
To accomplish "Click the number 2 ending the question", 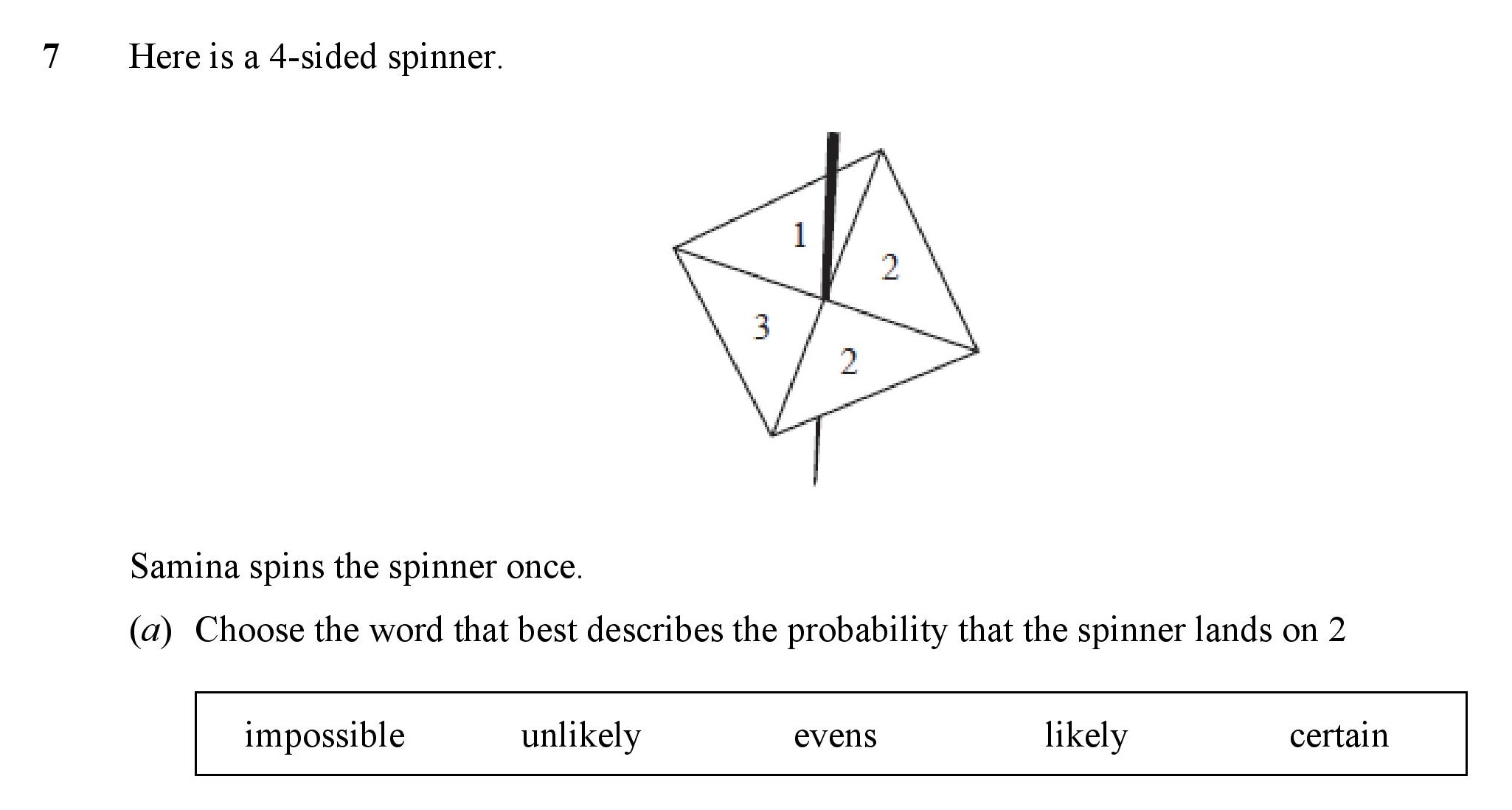I will 1337,631.
